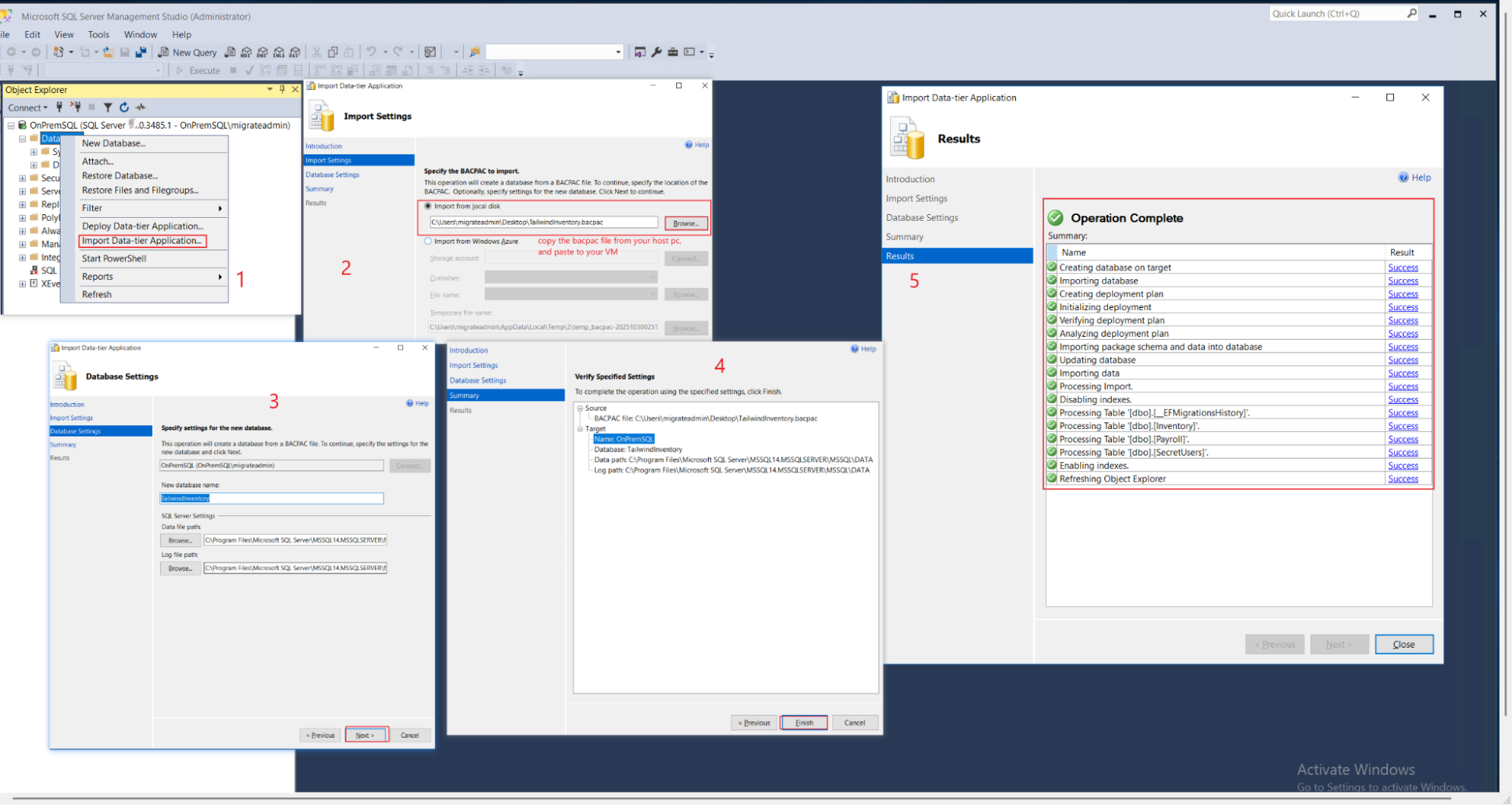This screenshot has height=805, width=1512.
Task: Choose 'Import Data-tier Application...' from context menu
Action: tap(141, 241)
